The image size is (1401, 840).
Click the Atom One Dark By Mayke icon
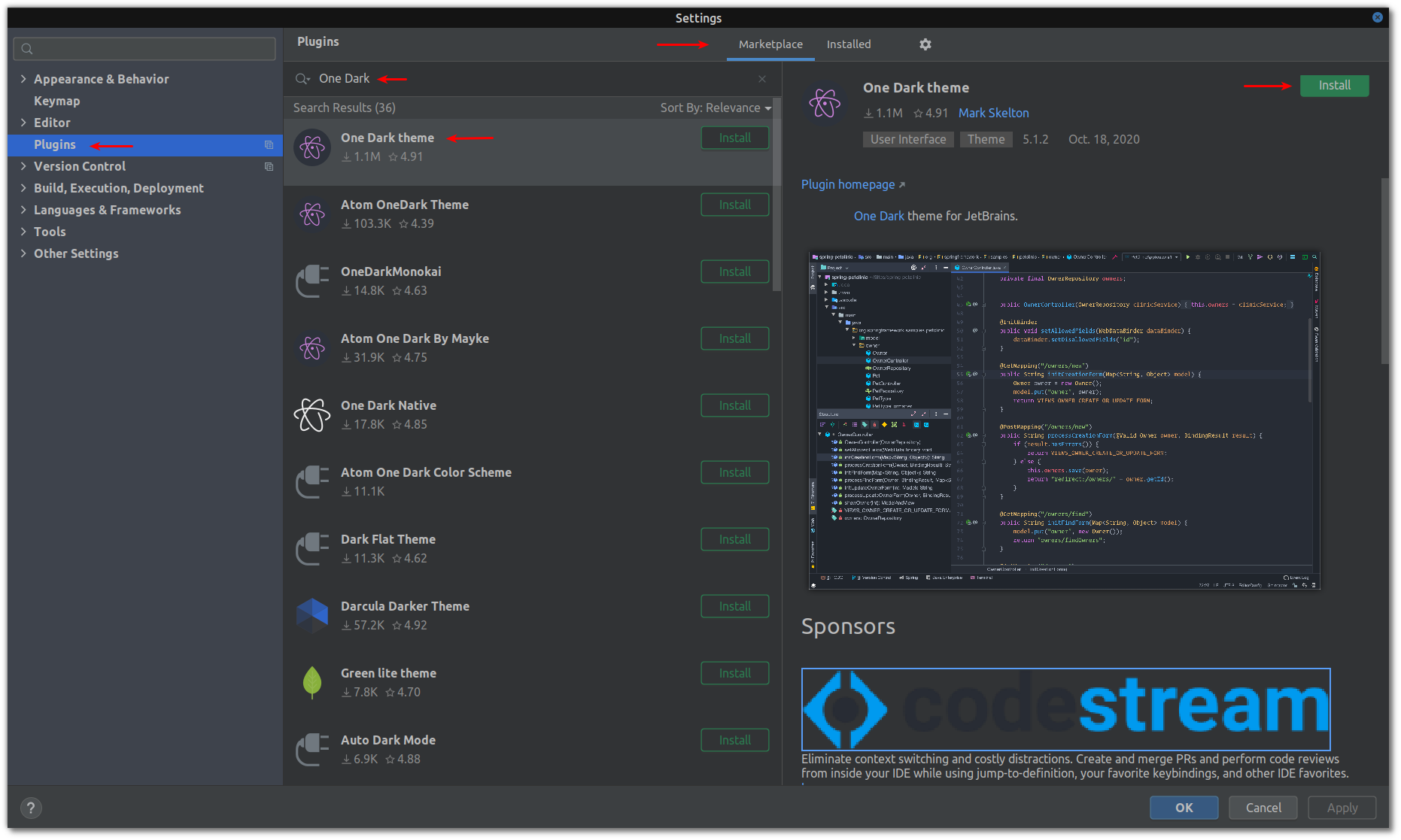pos(312,348)
